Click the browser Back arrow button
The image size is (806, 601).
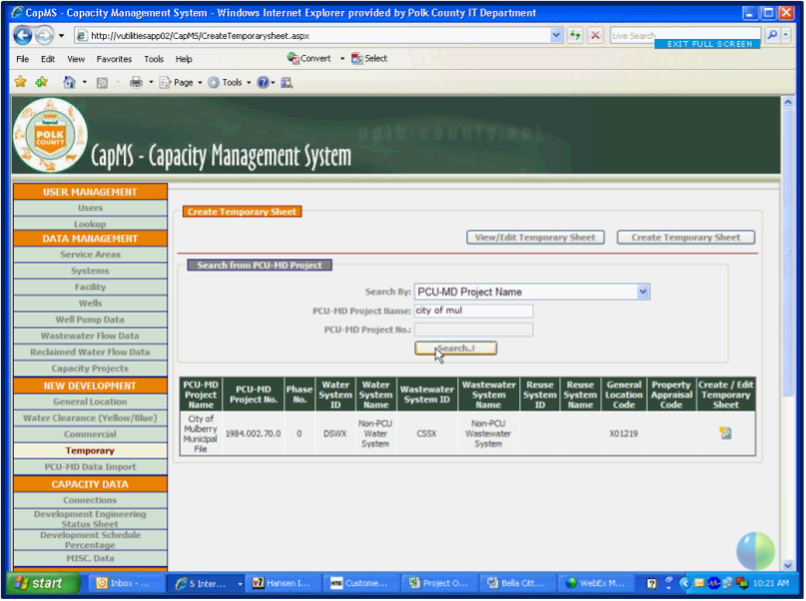point(22,35)
